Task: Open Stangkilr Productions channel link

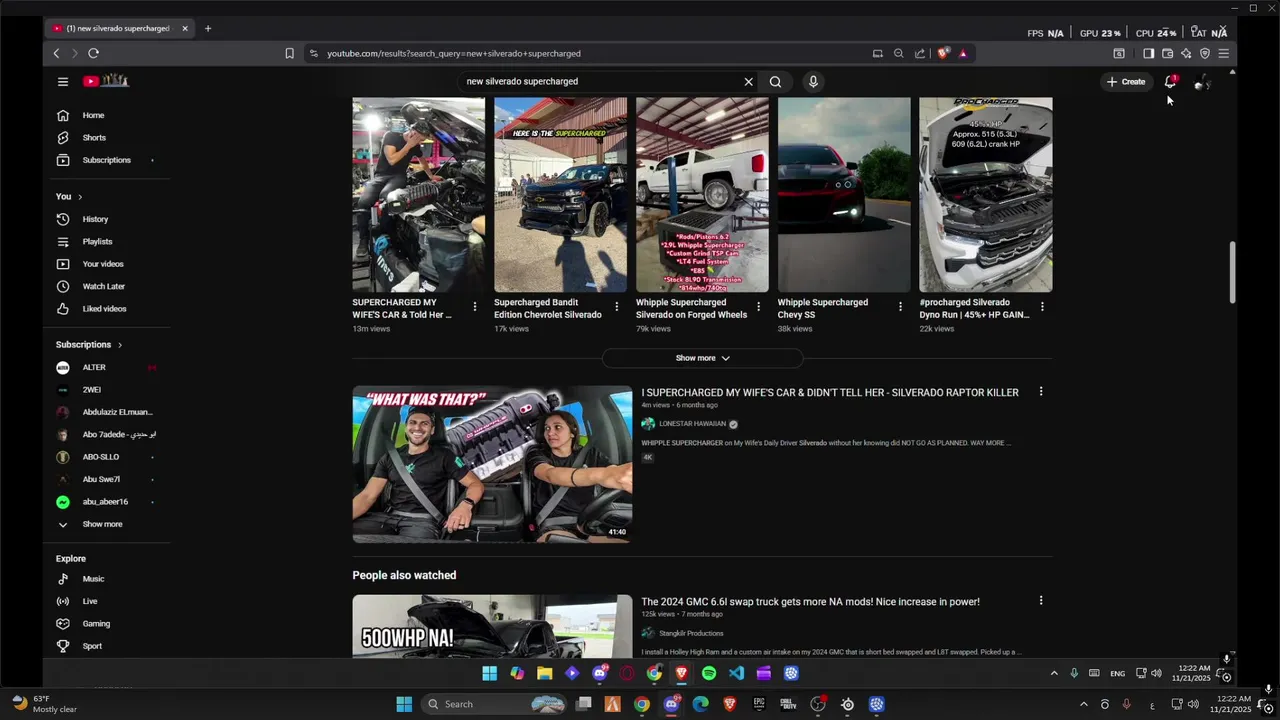Action: coord(691,633)
